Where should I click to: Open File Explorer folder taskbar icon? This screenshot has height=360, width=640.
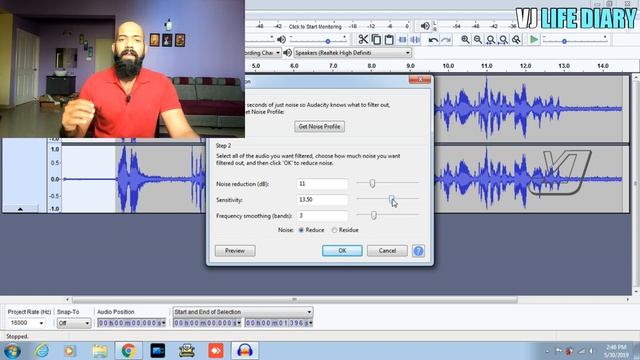[99, 351]
